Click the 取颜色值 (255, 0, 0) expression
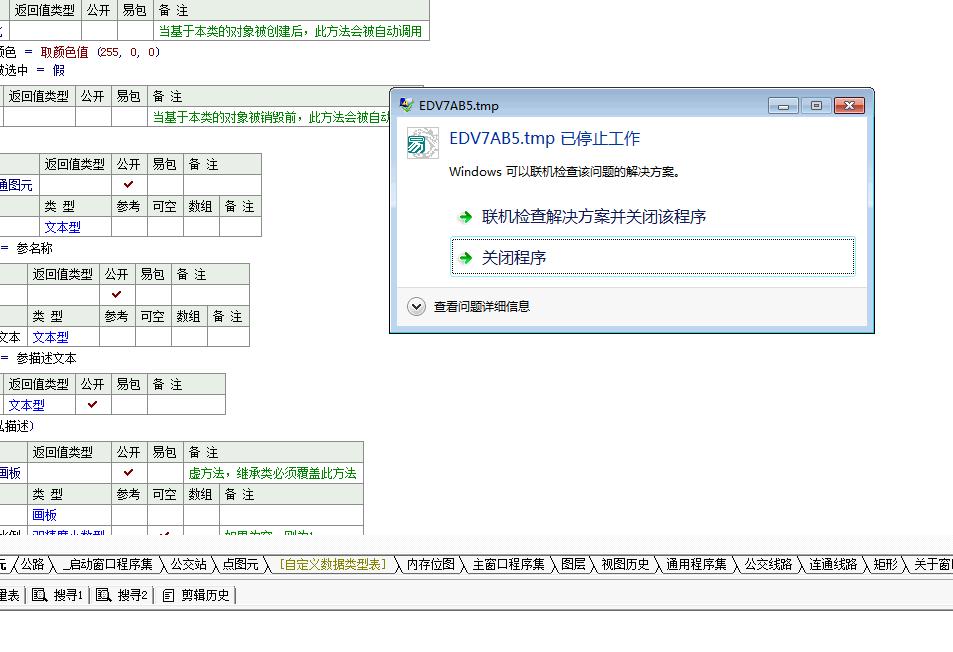The width and height of the screenshot is (953, 652). (100, 52)
